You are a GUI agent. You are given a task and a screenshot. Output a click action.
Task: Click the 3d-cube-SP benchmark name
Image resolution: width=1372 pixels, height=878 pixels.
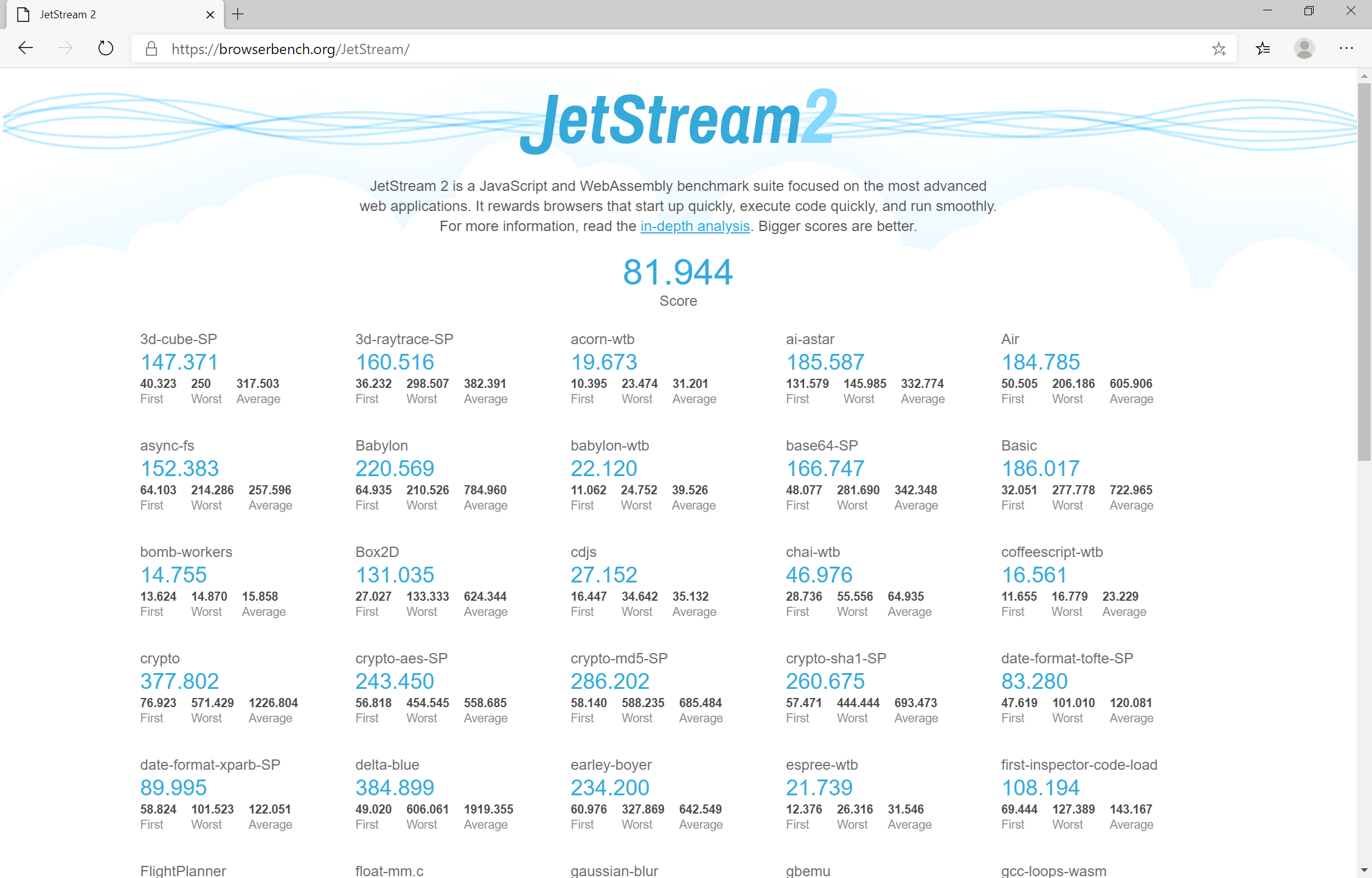(x=178, y=339)
